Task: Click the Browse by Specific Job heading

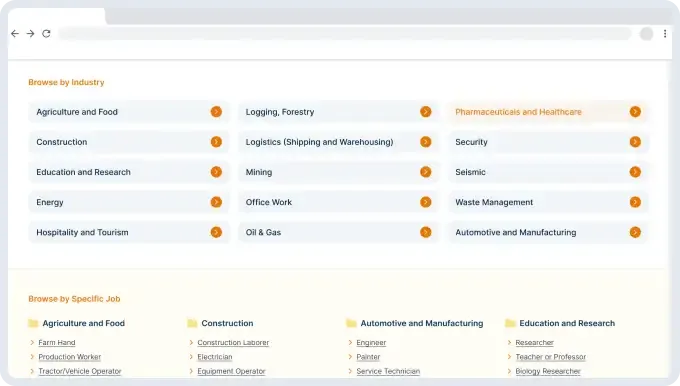Action: pos(74,299)
